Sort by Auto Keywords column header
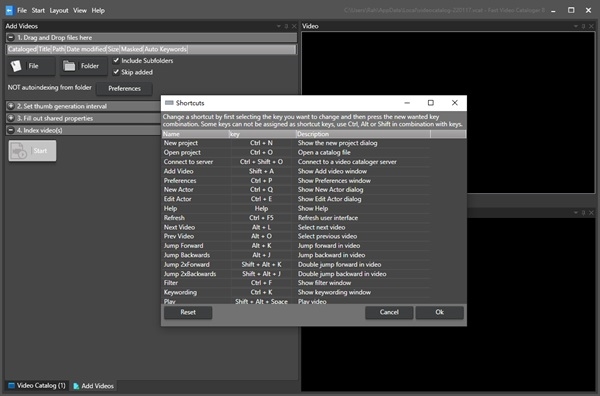This screenshot has height=396, width=600. [x=165, y=49]
